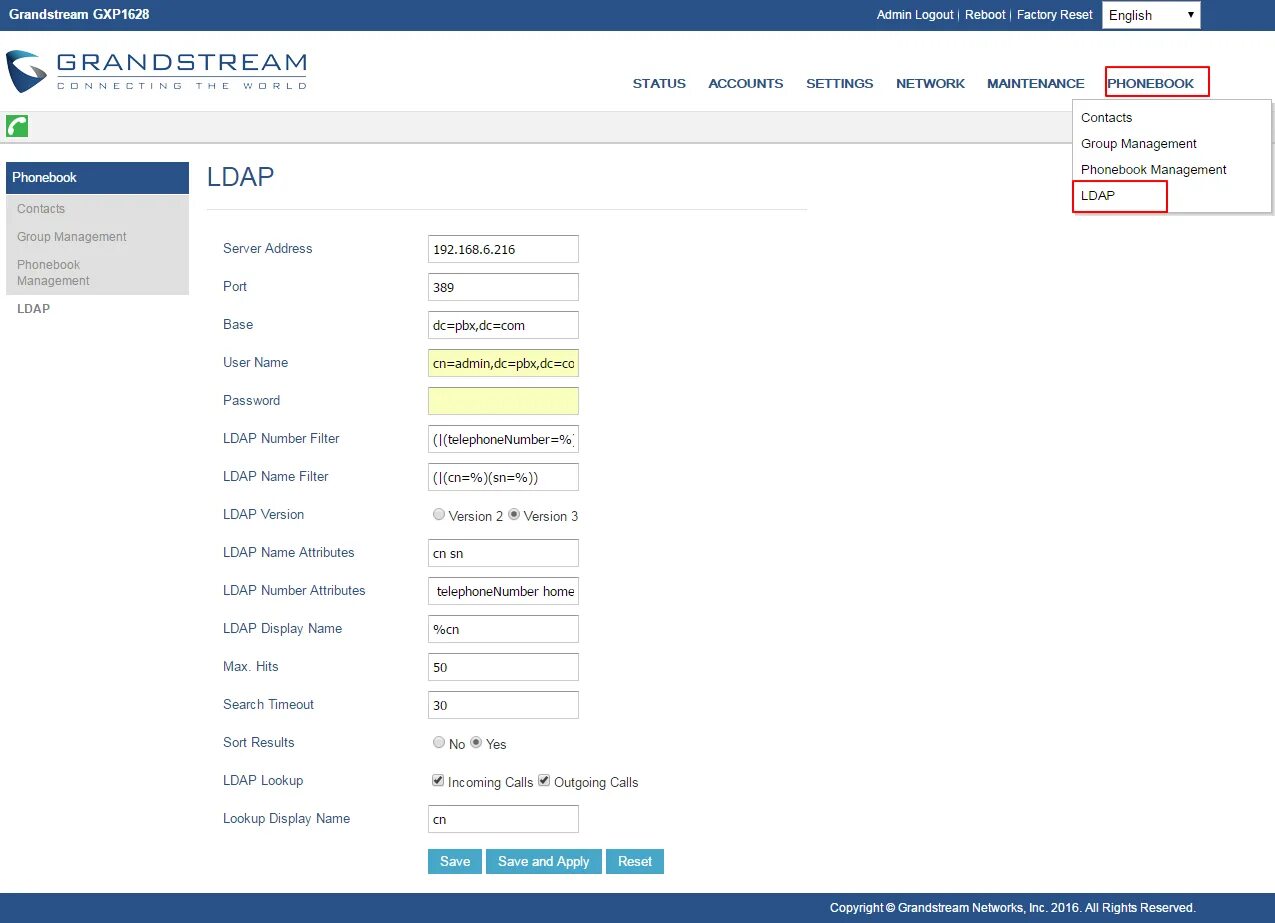The width and height of the screenshot is (1275, 923).
Task: Click the Factory Reset link
Action: pyautogui.click(x=1055, y=15)
